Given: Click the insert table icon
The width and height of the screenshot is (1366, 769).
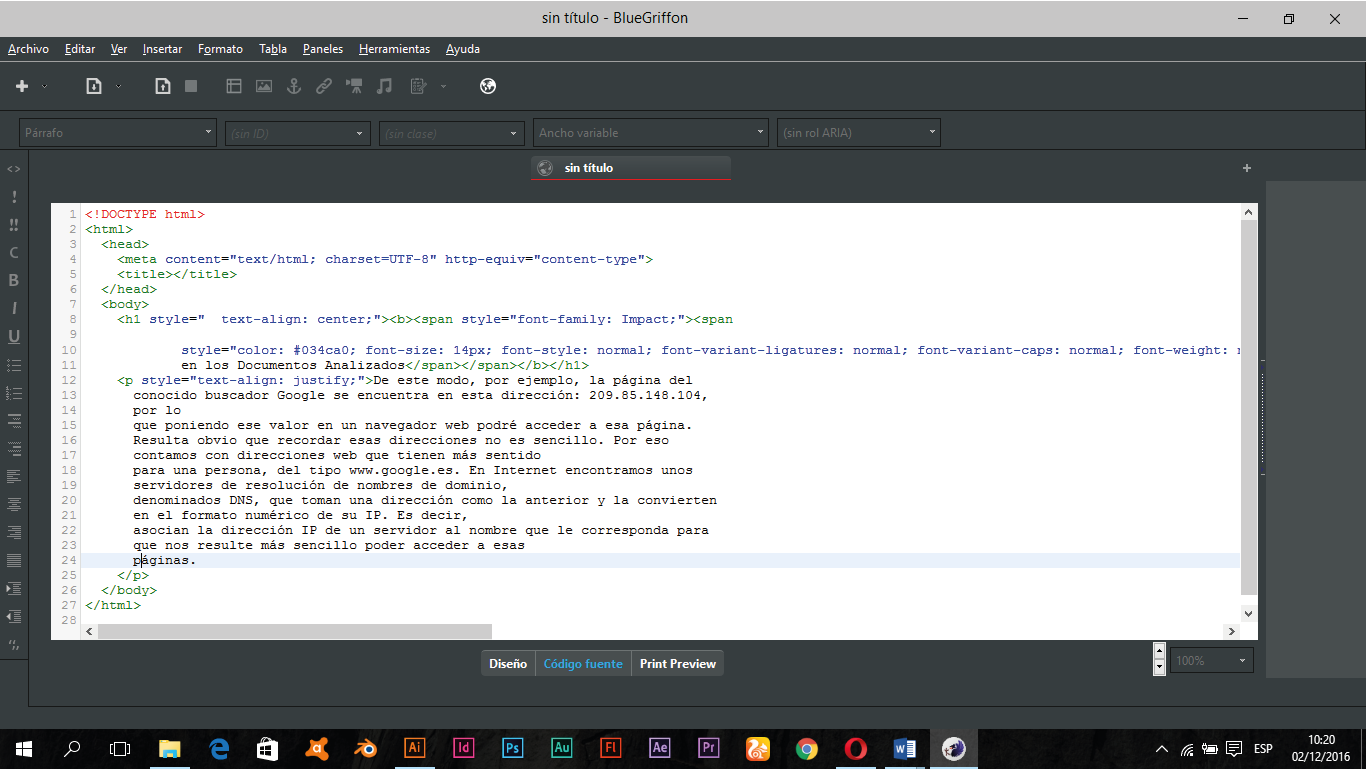Looking at the screenshot, I should [234, 87].
